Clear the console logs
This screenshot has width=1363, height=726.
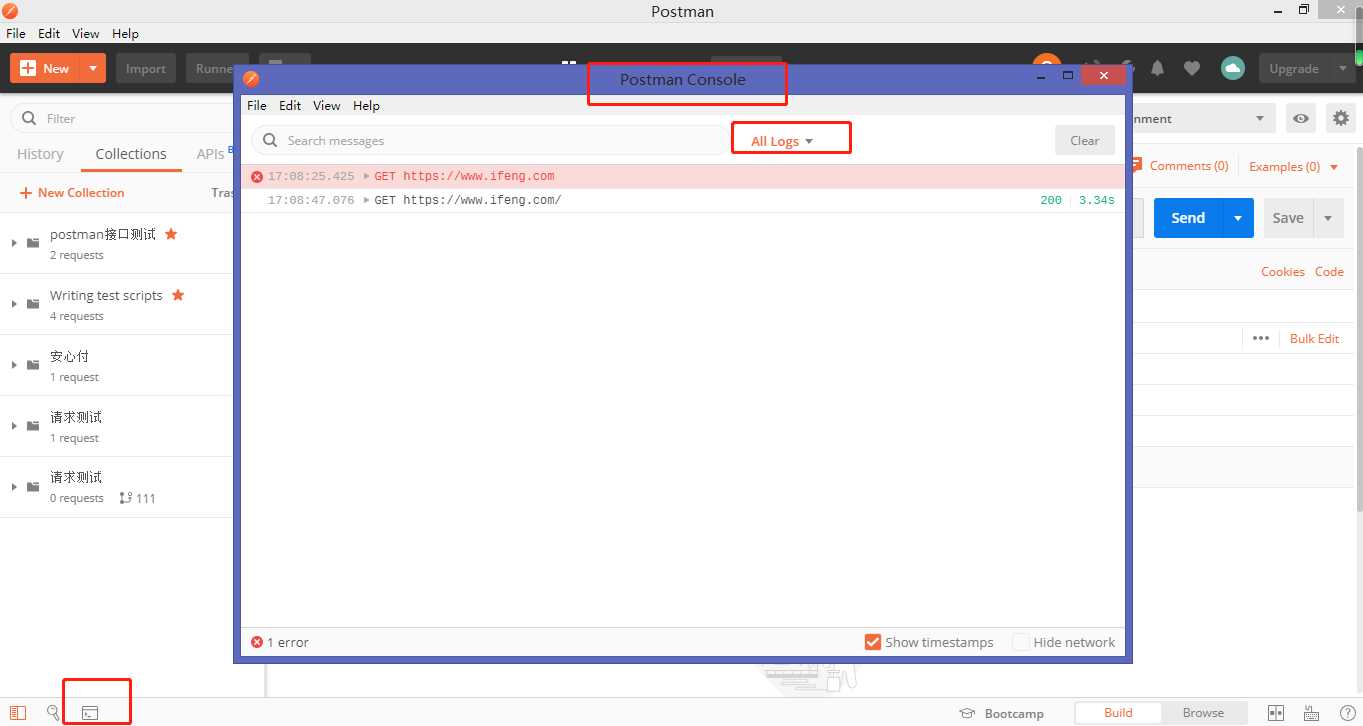coord(1085,141)
